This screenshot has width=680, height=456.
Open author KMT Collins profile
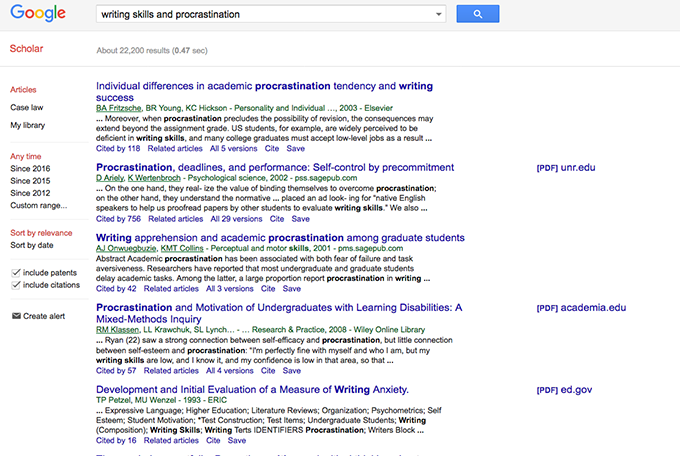[182, 248]
